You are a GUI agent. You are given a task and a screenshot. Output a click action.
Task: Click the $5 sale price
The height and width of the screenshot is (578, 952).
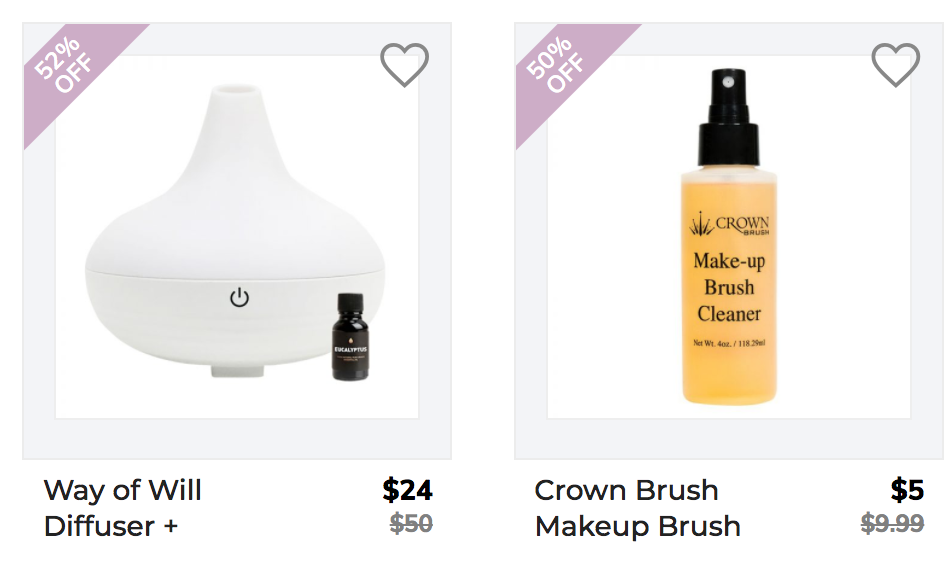pos(907,490)
